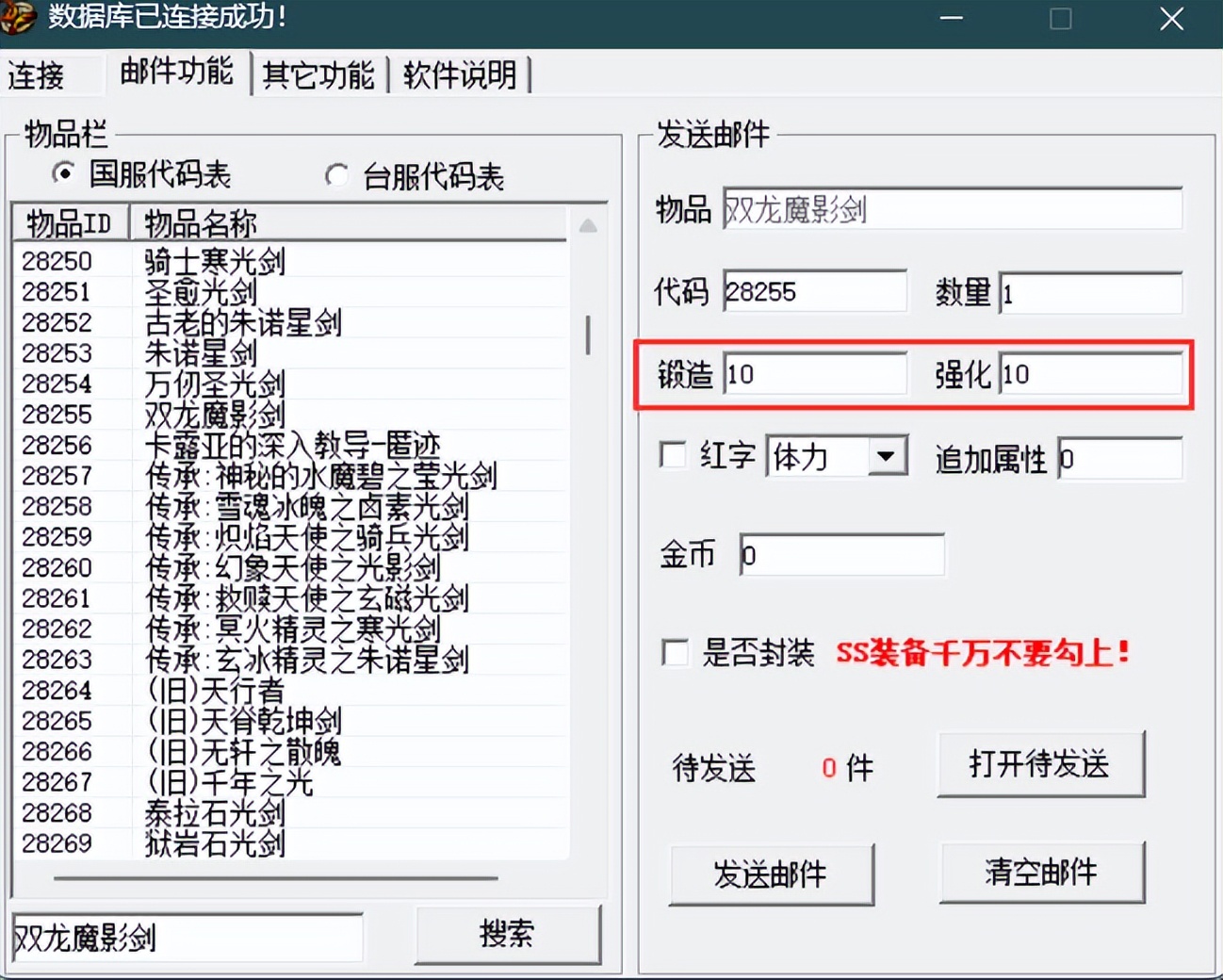Viewport: 1223px width, 980px height.
Task: Click the 锻造 input field
Action: 815,374
